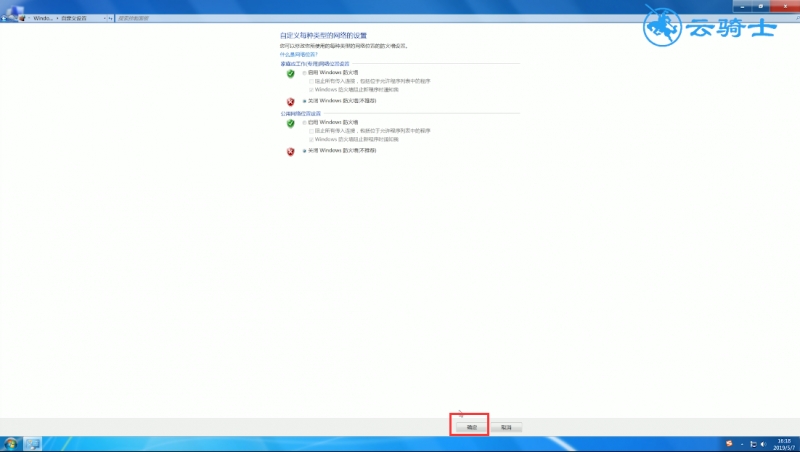Open the volume speaker tray icon
The width and height of the screenshot is (800, 452).
(763, 444)
